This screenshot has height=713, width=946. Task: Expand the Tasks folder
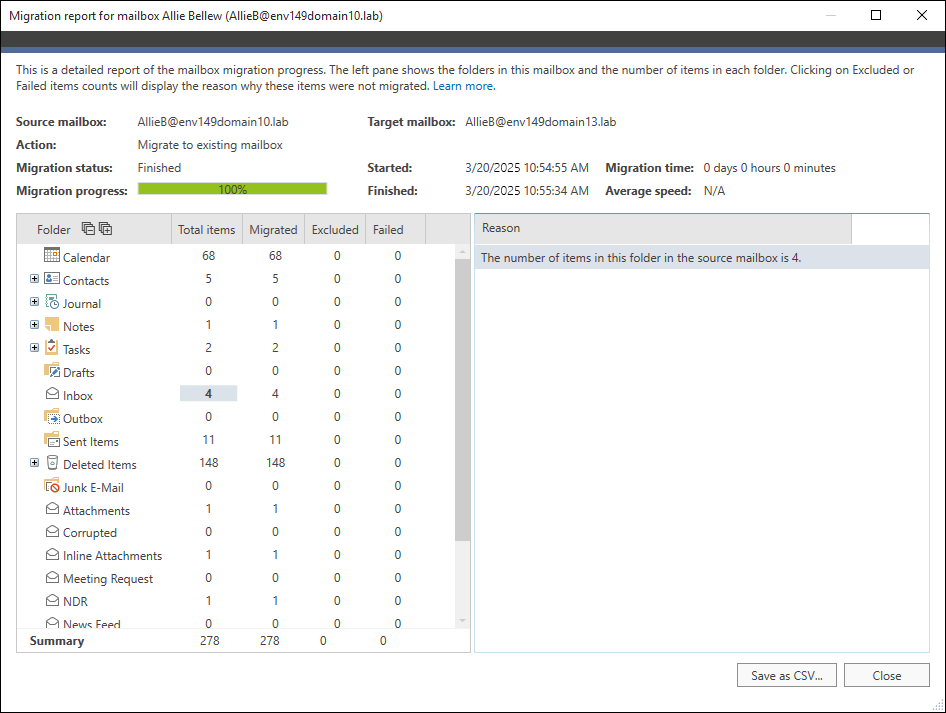[x=34, y=349]
